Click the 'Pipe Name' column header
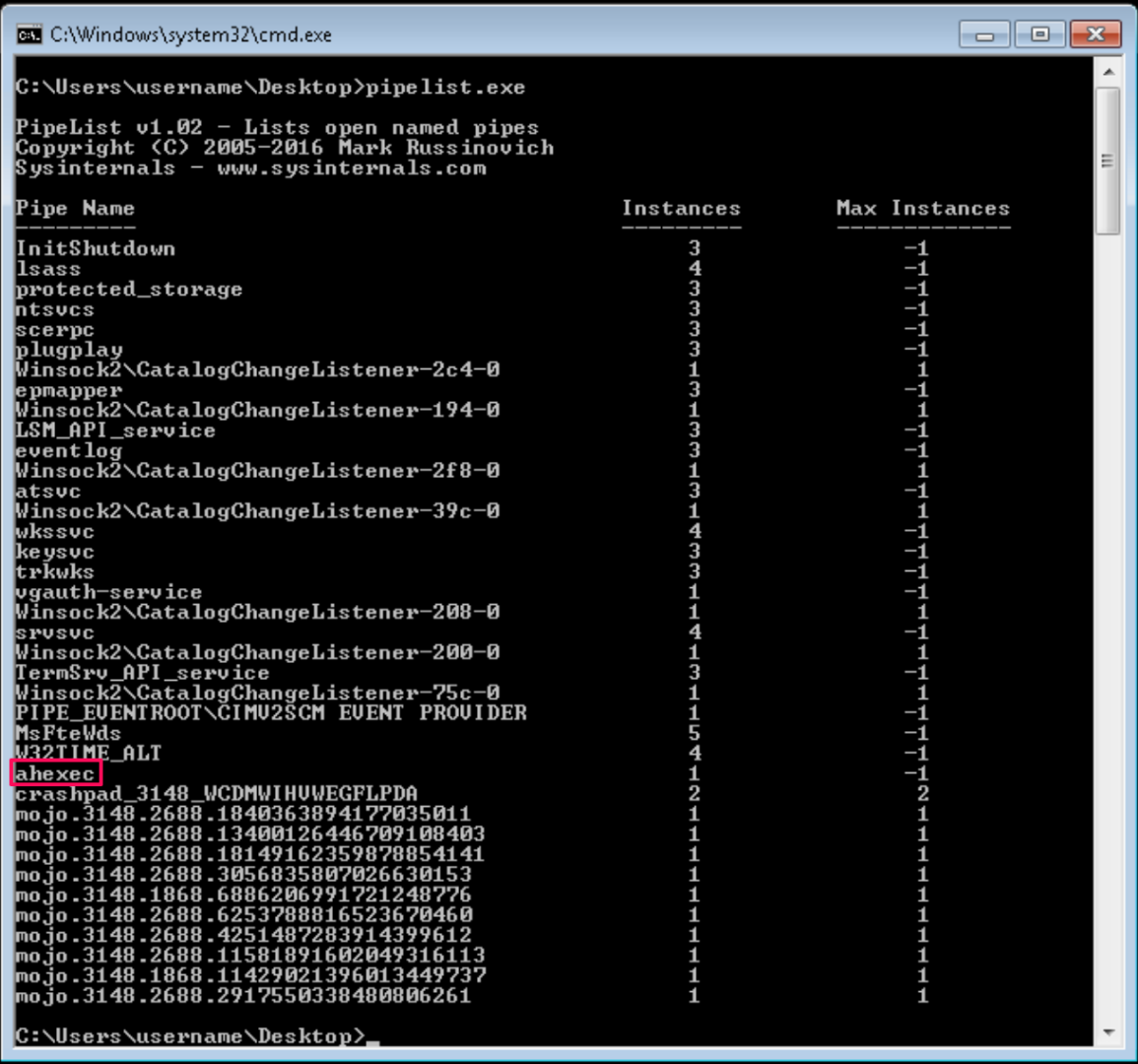The image size is (1138, 1064). [x=75, y=208]
